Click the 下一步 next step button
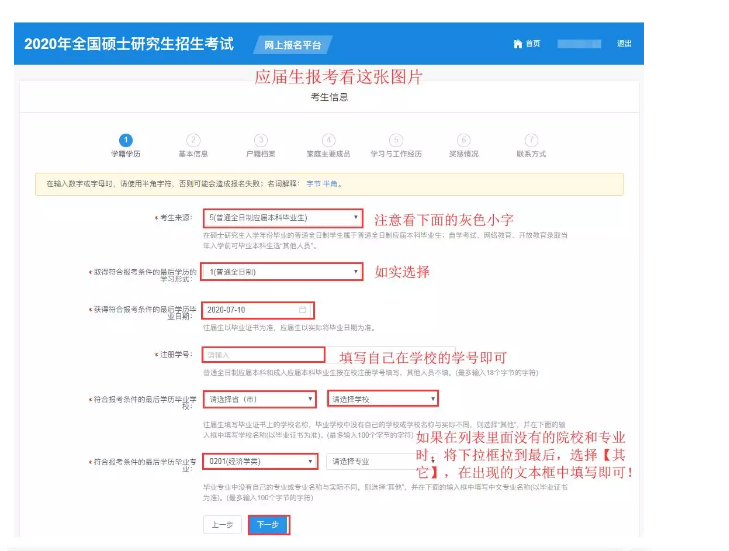Image resolution: width=729 pixels, height=551 pixels. 267,524
